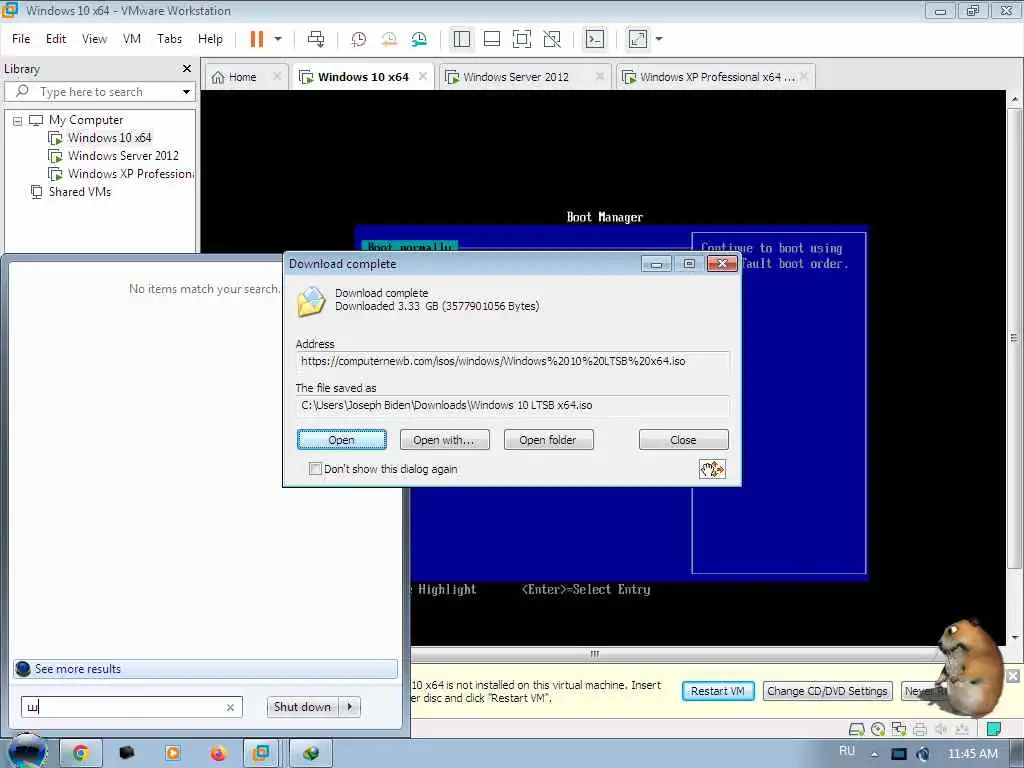Click the file saved as path field
The width and height of the screenshot is (1024, 768).
(513, 406)
